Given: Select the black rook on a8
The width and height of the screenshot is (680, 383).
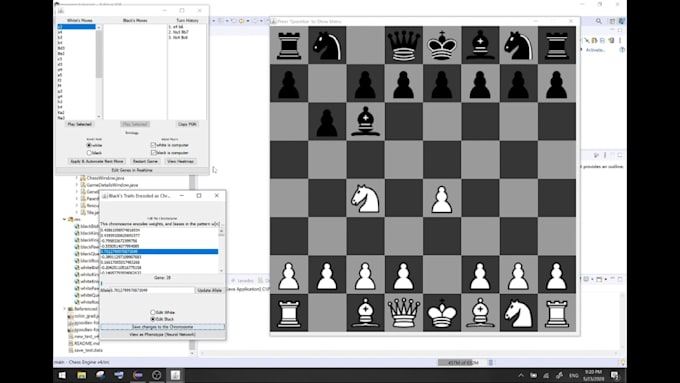Looking at the screenshot, I should pyautogui.click(x=289, y=45).
